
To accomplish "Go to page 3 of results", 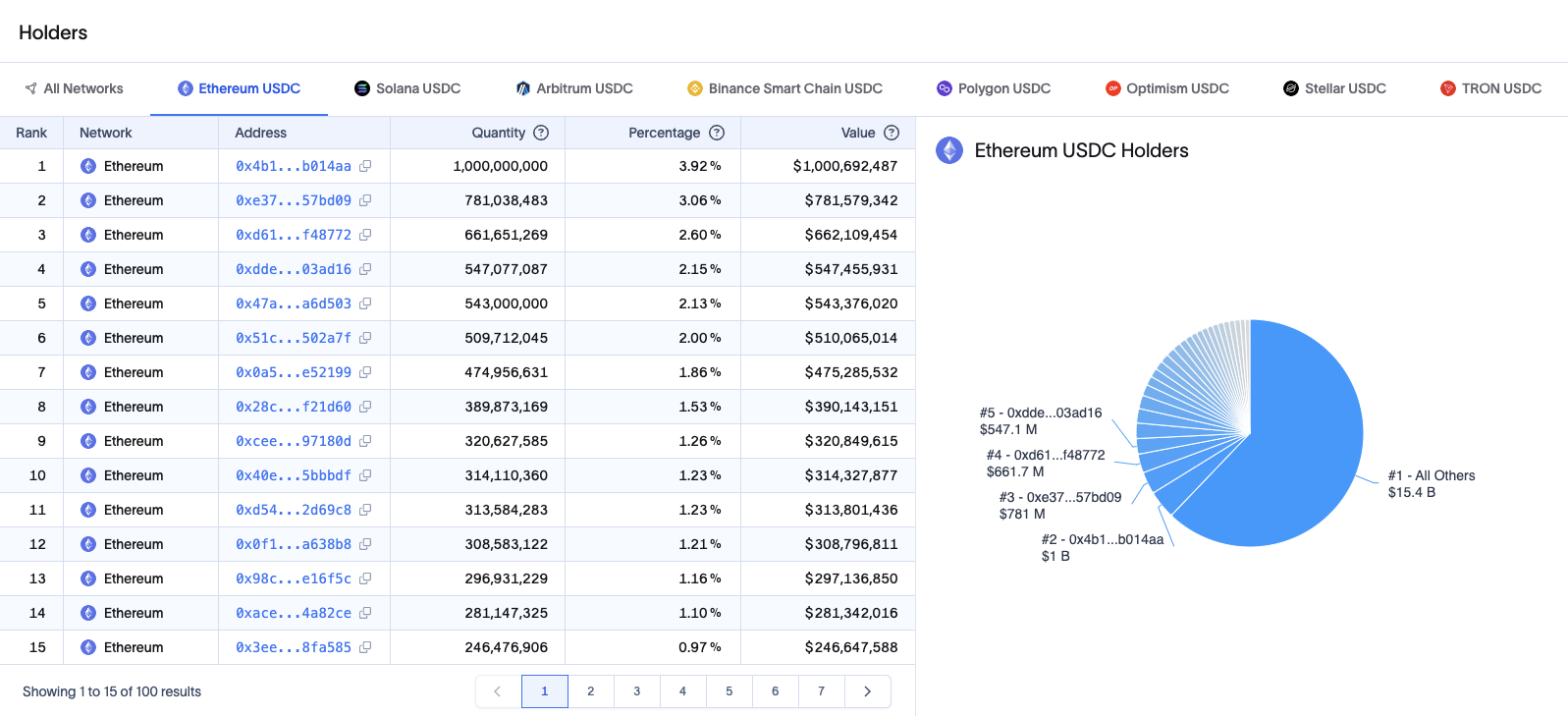I will (x=637, y=691).
